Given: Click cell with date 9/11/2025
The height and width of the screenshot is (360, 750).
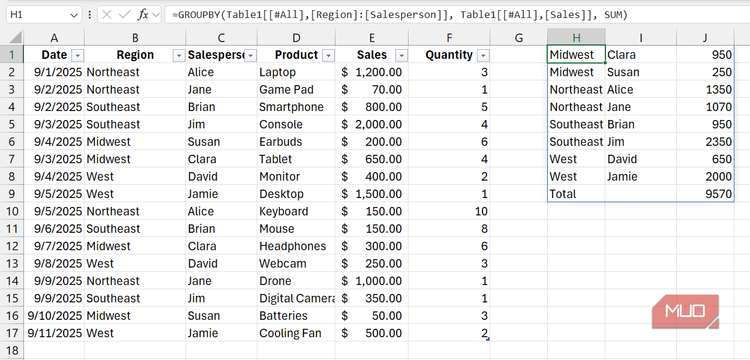Looking at the screenshot, I should (54, 333).
